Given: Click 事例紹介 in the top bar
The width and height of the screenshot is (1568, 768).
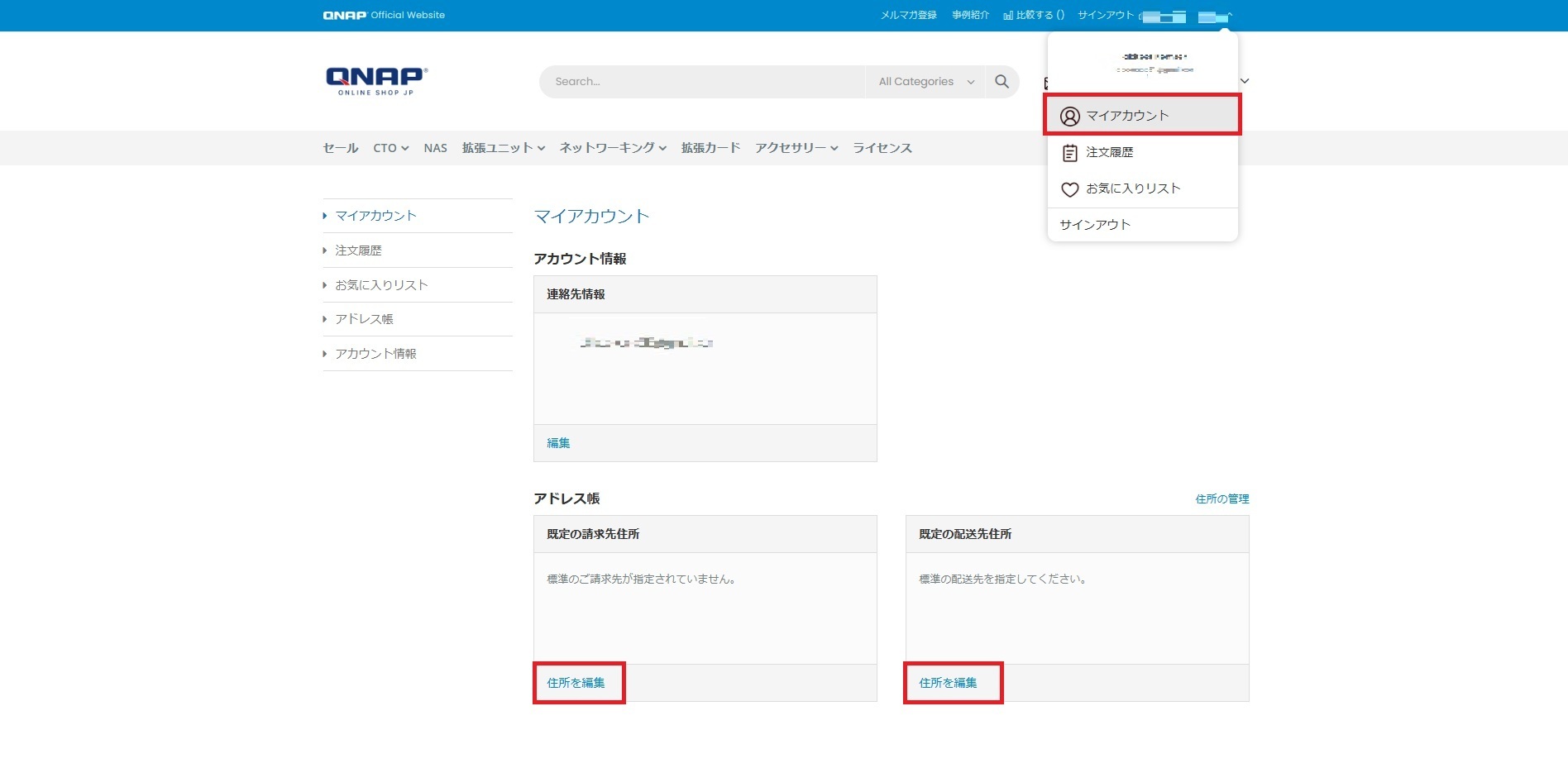Looking at the screenshot, I should tap(970, 15).
